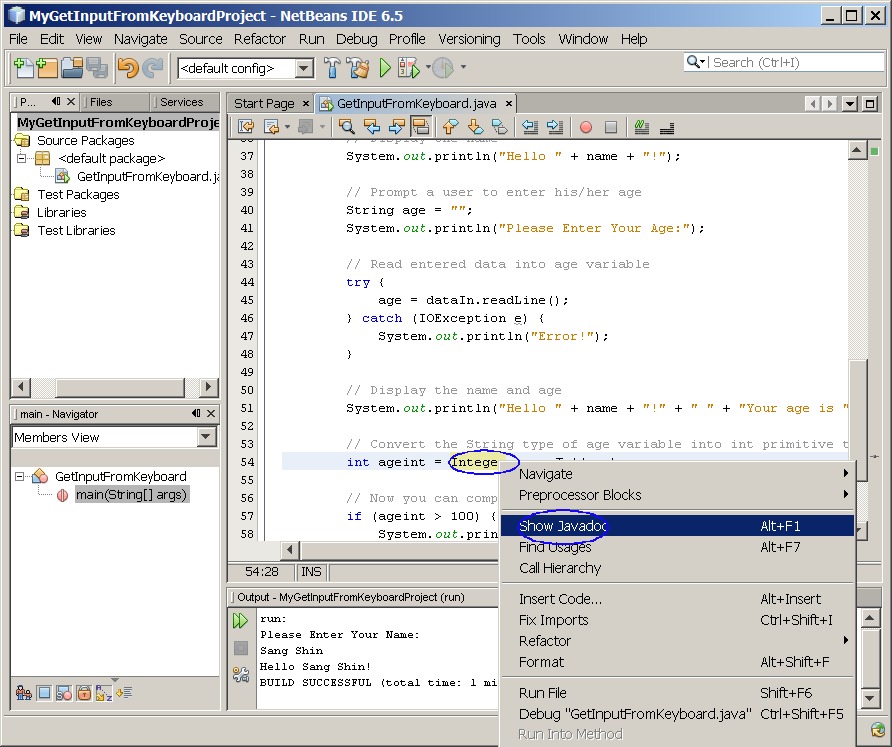
Task: Close the GetInputFromKeyboard.java tab
Action: click(x=509, y=104)
